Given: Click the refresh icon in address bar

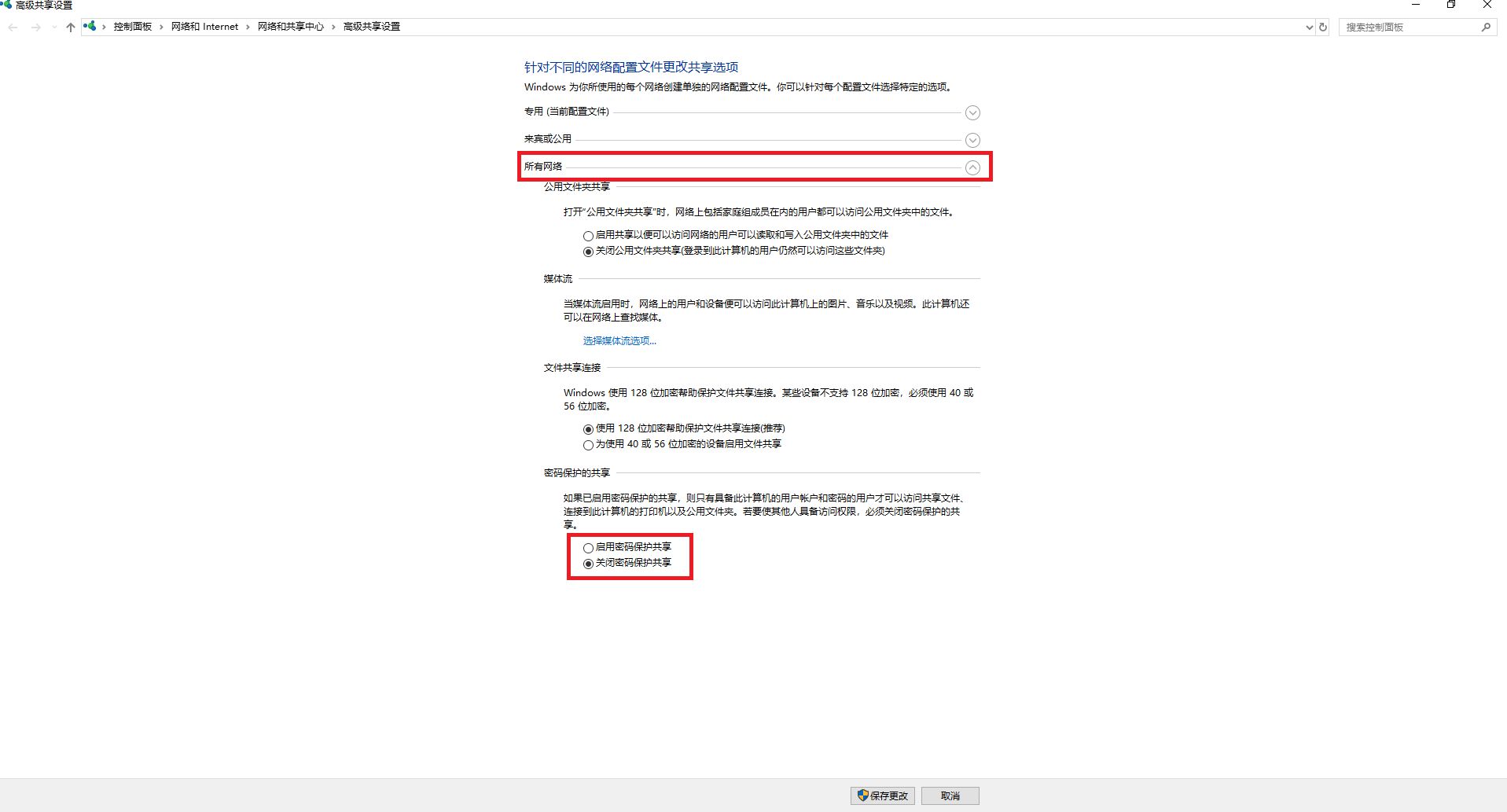Looking at the screenshot, I should coord(1323,28).
